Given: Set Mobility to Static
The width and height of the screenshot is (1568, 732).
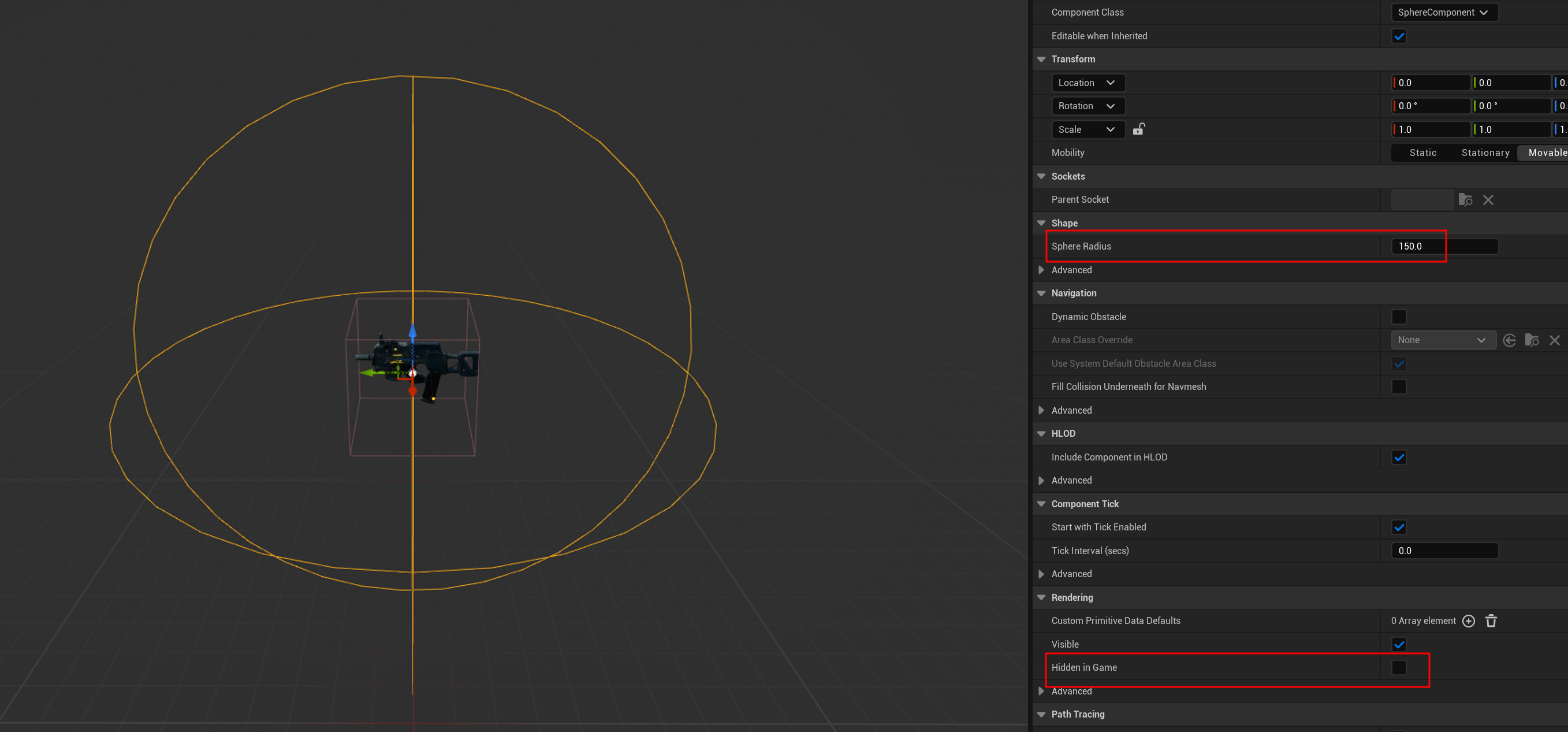Looking at the screenshot, I should click(1422, 153).
